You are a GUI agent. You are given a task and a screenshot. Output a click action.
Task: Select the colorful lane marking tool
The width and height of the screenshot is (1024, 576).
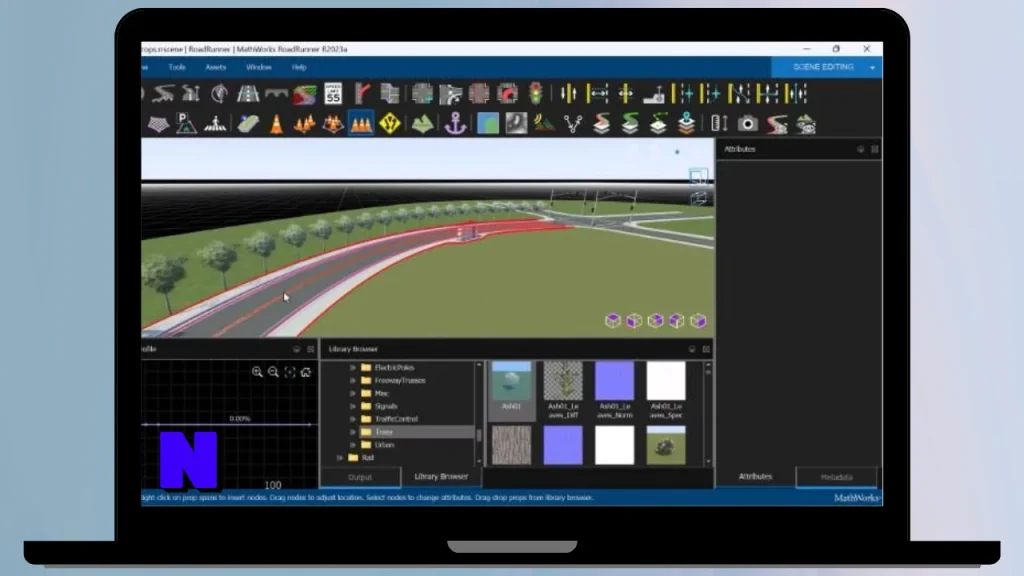pyautogui.click(x=304, y=94)
